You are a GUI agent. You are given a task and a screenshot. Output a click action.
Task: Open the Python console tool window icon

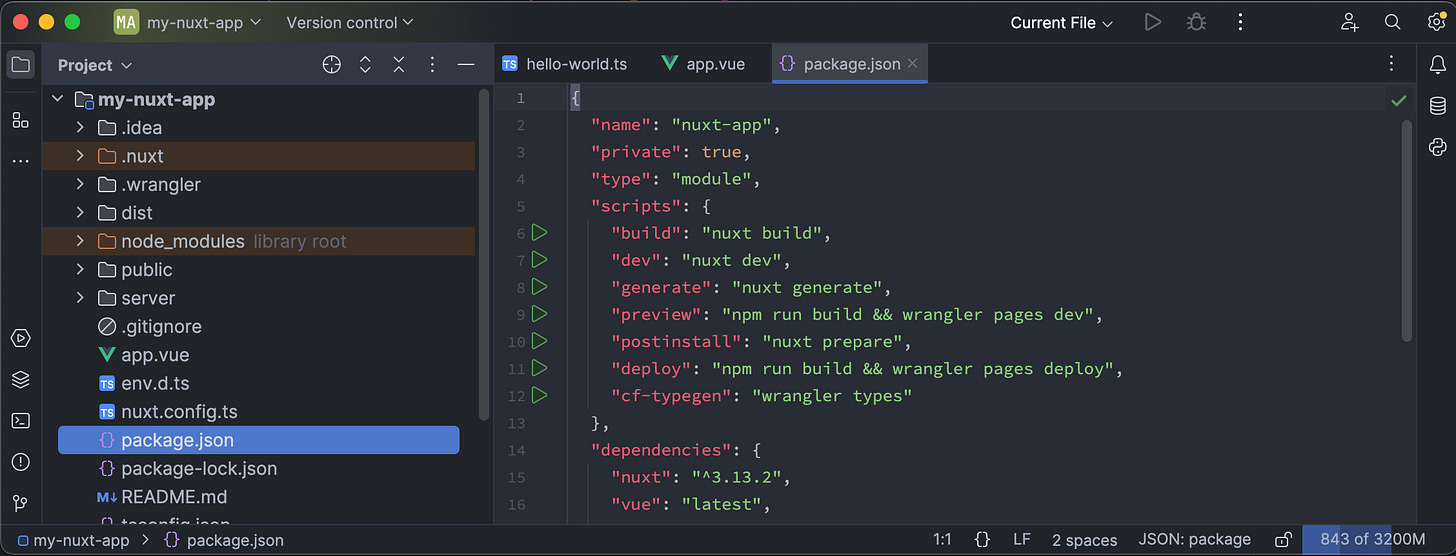(x=1438, y=147)
